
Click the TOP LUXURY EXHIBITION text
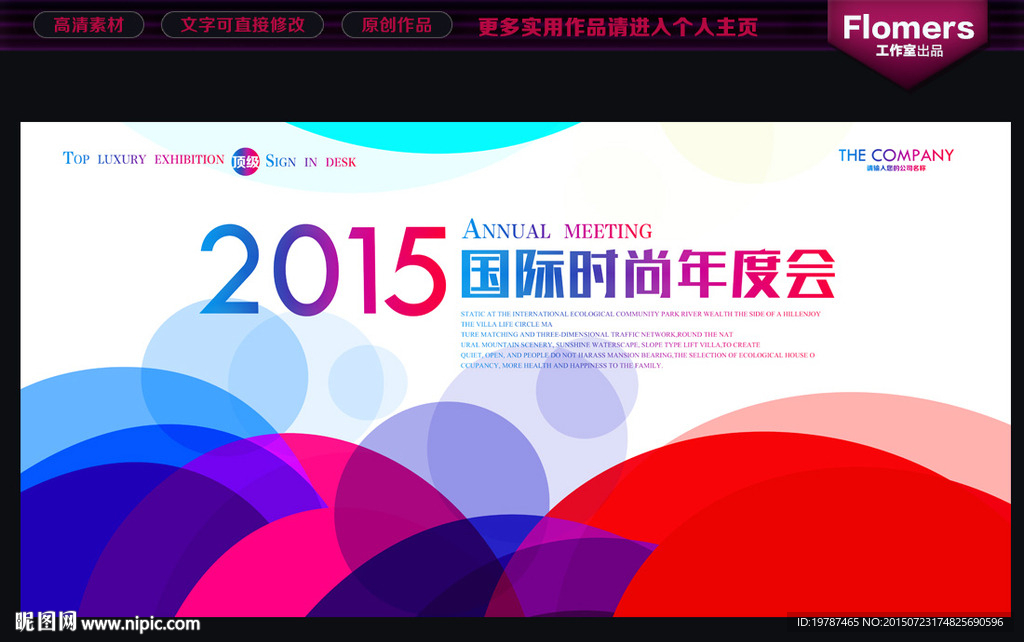pos(144,159)
